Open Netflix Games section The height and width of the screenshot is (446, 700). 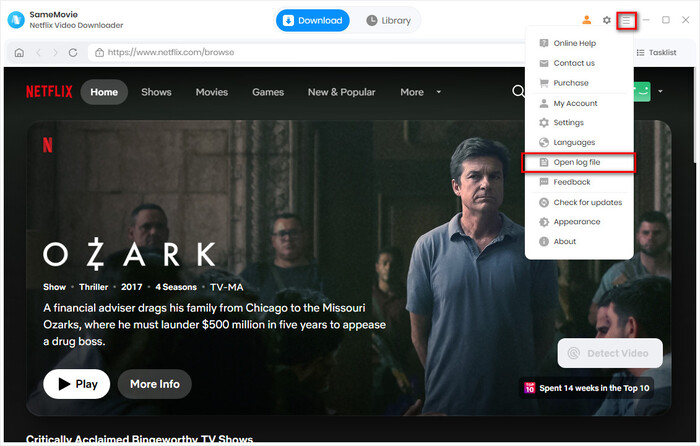tap(268, 92)
